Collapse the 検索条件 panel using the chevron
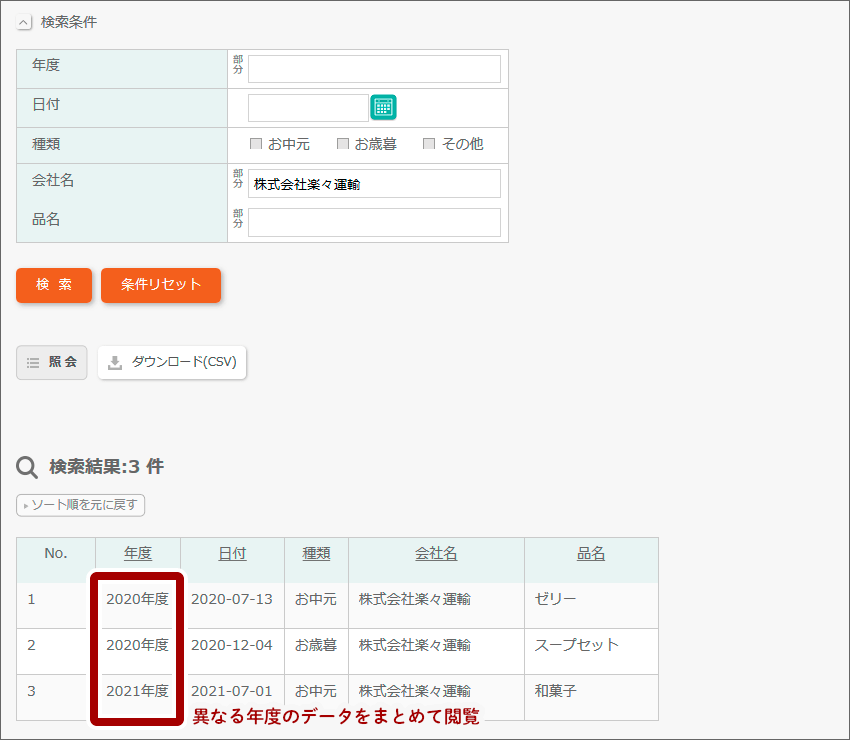The width and height of the screenshot is (850, 740). 25,21
